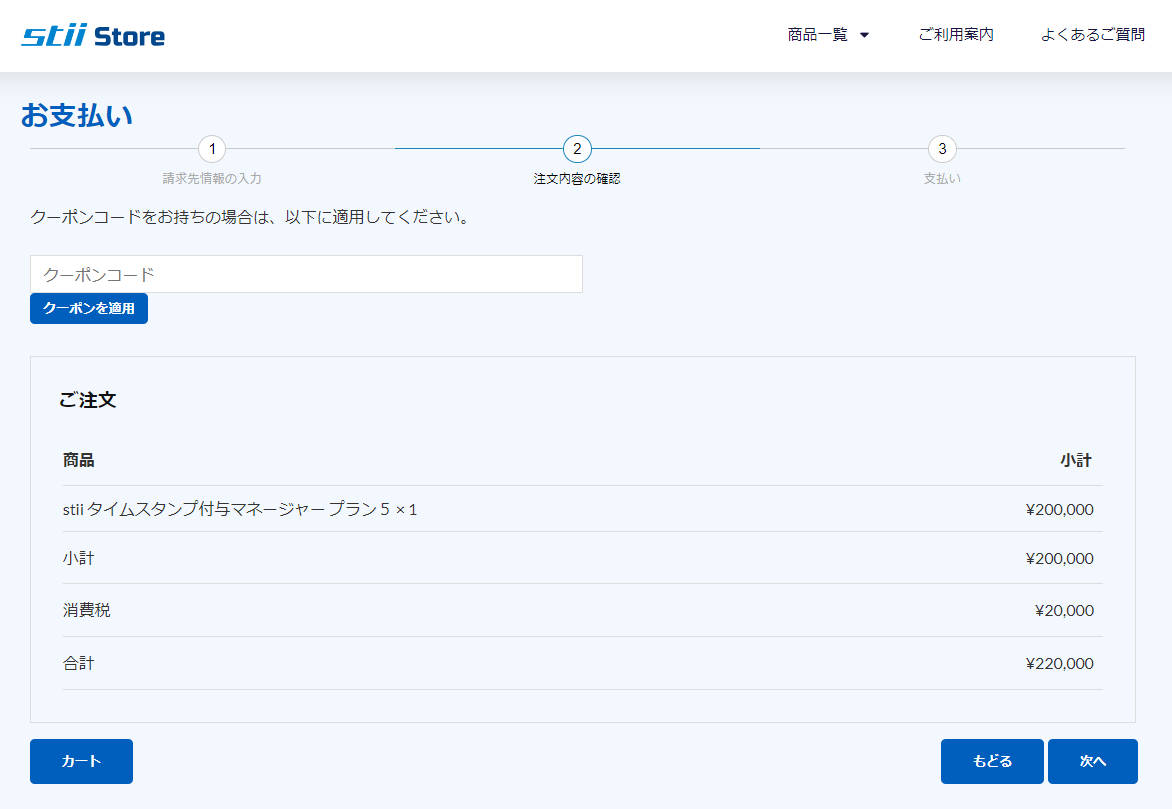Screen dimensions: 1172x809
Task: Click the stii Store logo
Action: click(x=93, y=37)
